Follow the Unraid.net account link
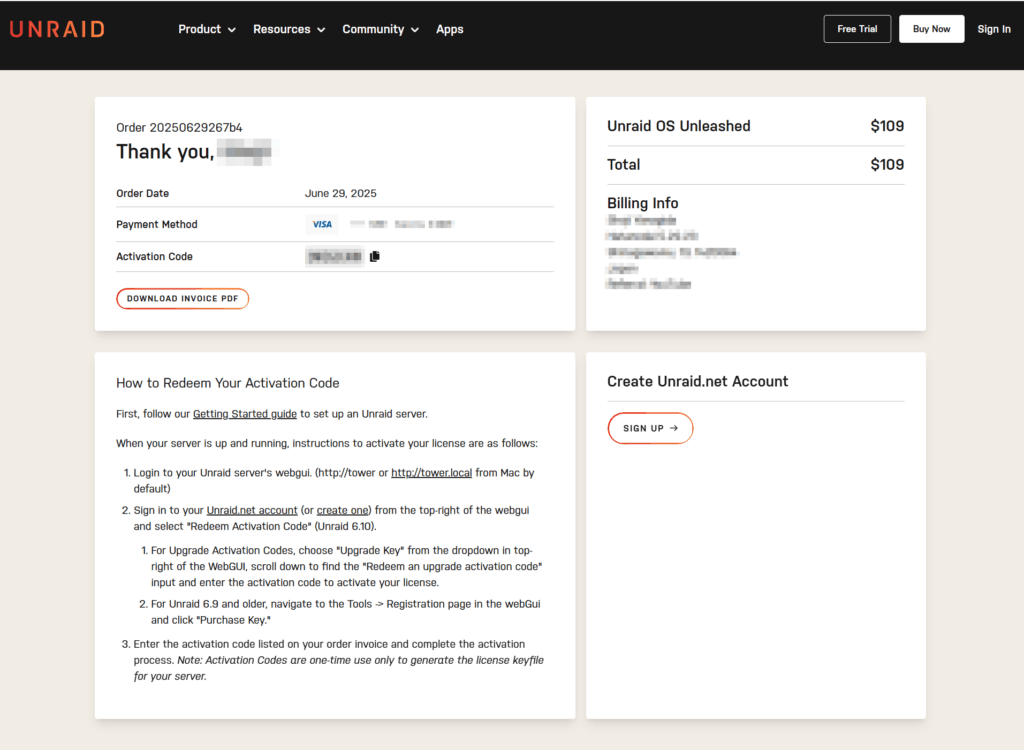Screen dimensions: 1024x750 pos(252,510)
